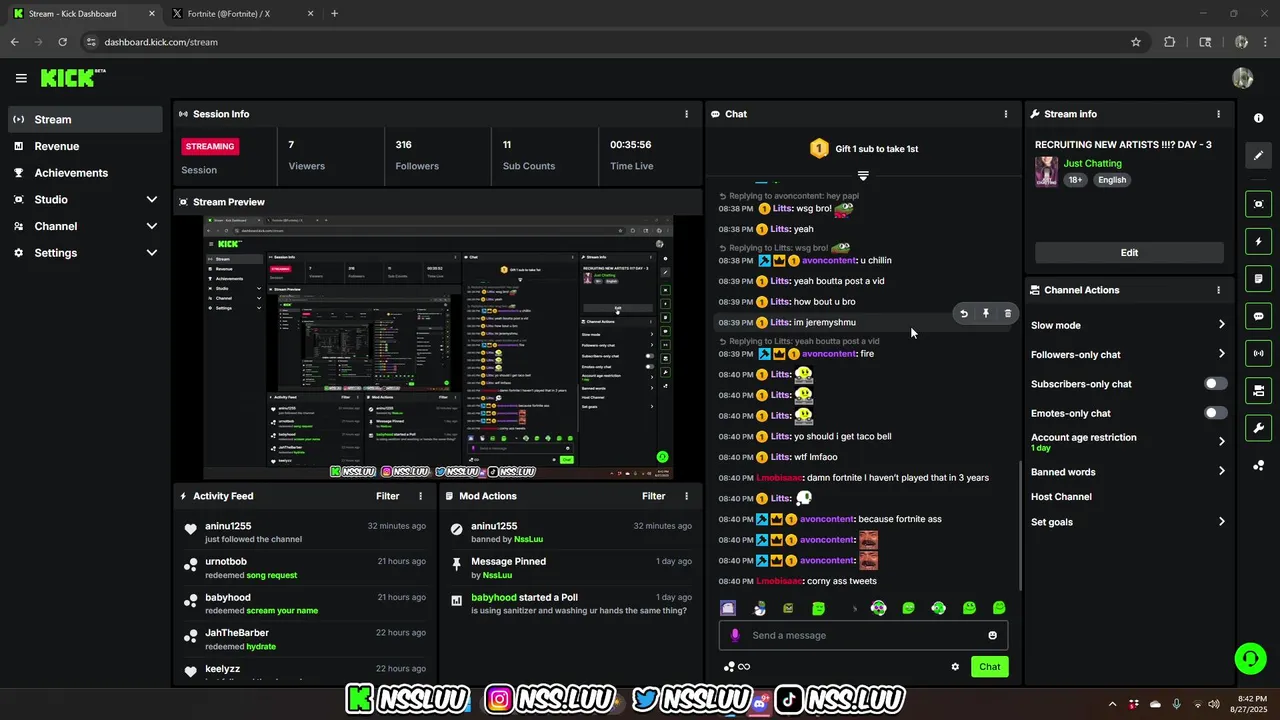The width and height of the screenshot is (1280, 720).
Task: Toggle the broadcast signal widget icon in sidebar
Action: tap(1258, 353)
